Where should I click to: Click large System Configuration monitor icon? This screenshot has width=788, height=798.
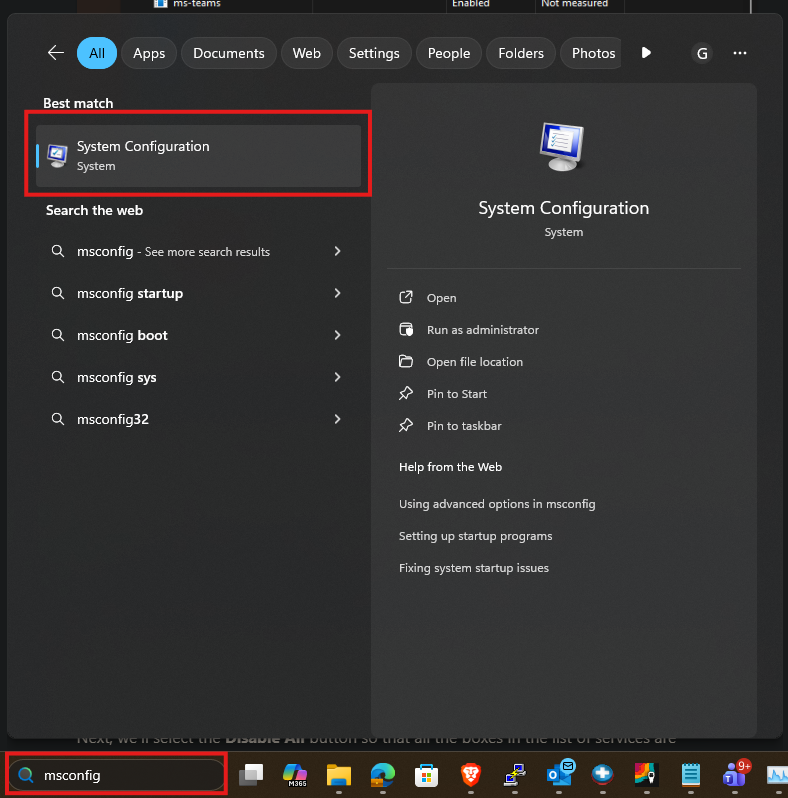coord(562,147)
